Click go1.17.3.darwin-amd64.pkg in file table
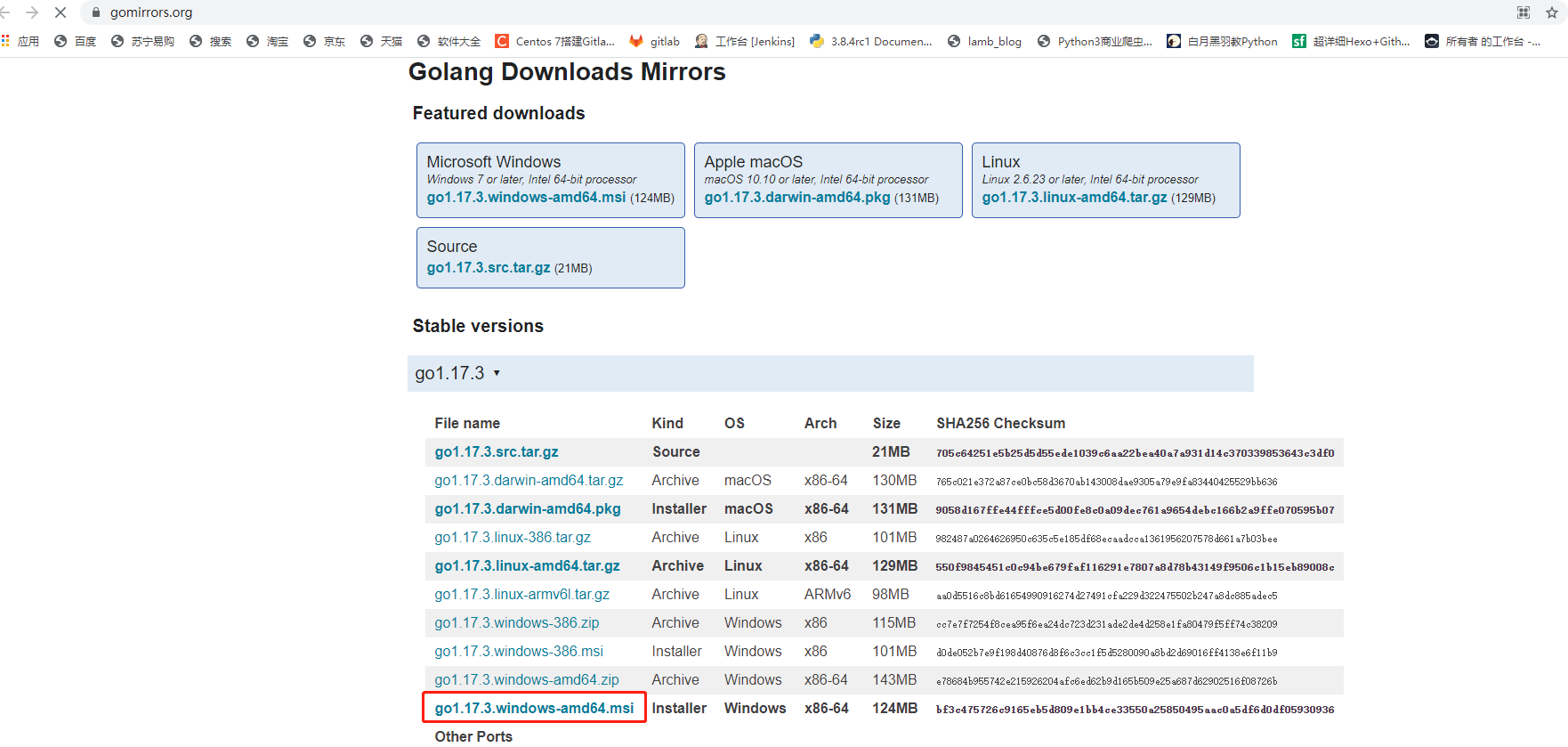Image resolution: width=1568 pixels, height=747 pixels. pos(528,509)
